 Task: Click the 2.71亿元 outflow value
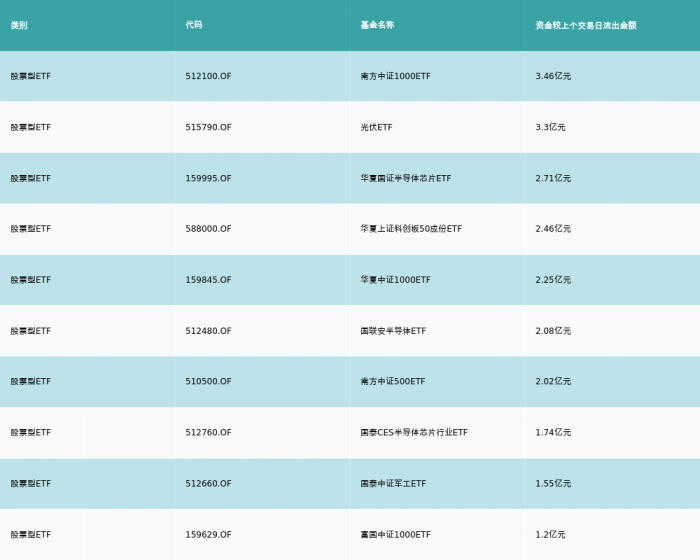[x=553, y=178]
